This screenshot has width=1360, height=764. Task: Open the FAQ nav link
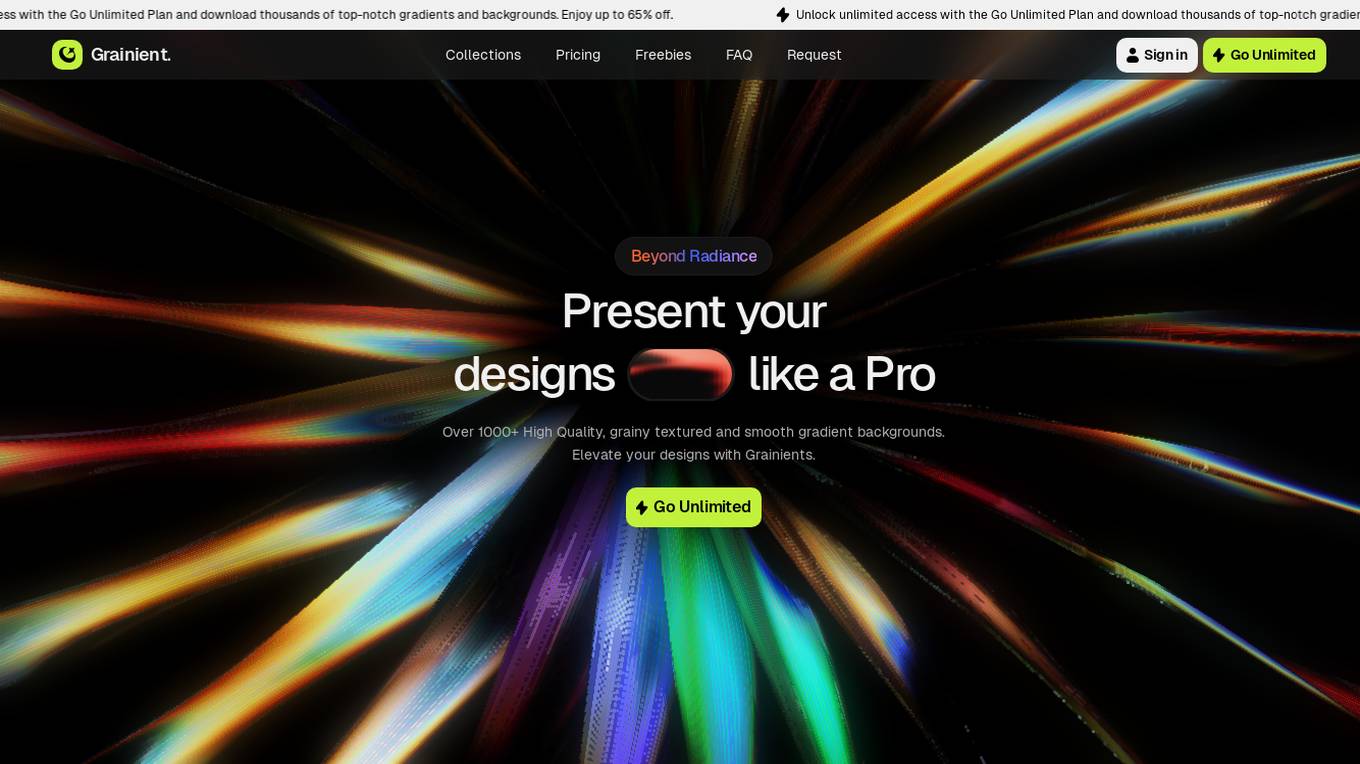coord(739,55)
